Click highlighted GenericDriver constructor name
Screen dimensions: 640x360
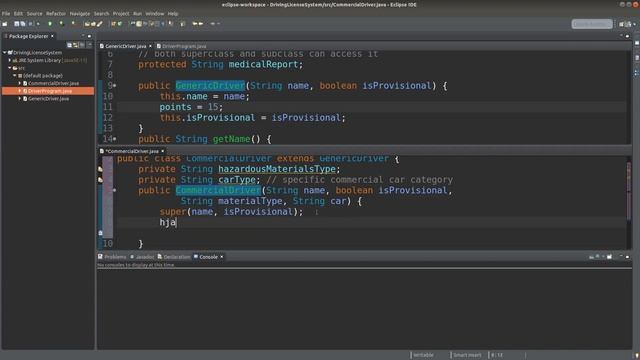click(210, 86)
